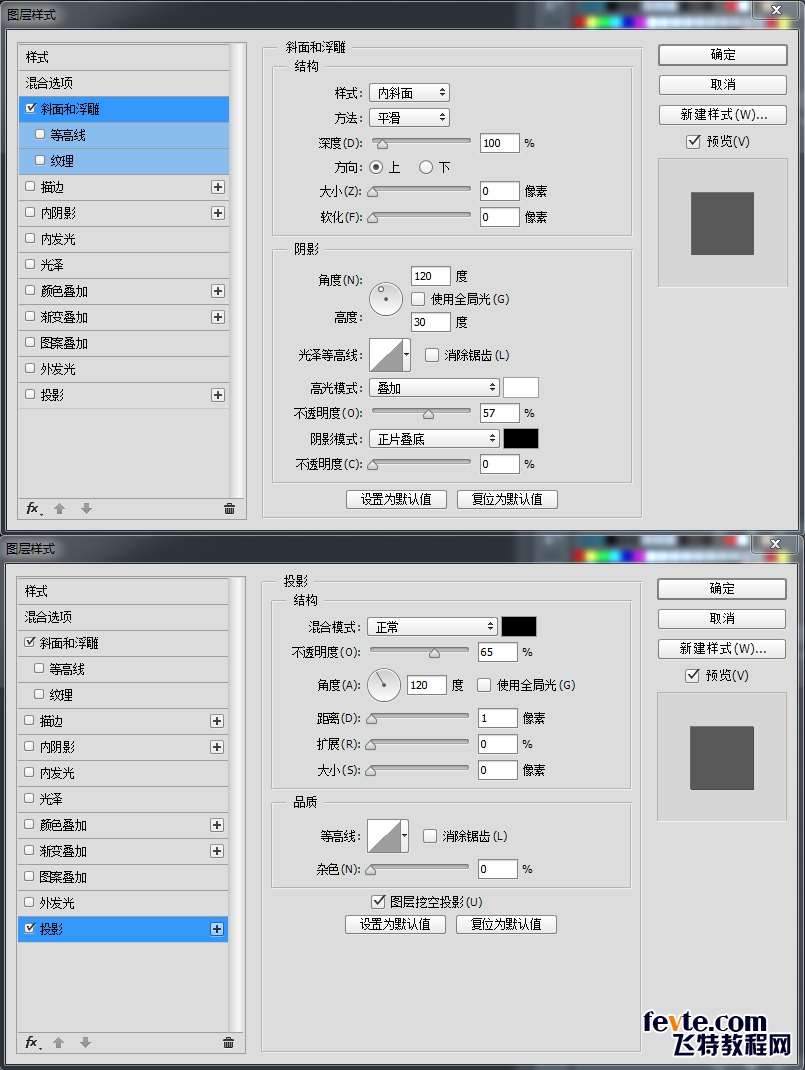This screenshot has height=1070, width=805.
Task: Click the black 阴影模式 color swatch
Action: pyautogui.click(x=521, y=439)
